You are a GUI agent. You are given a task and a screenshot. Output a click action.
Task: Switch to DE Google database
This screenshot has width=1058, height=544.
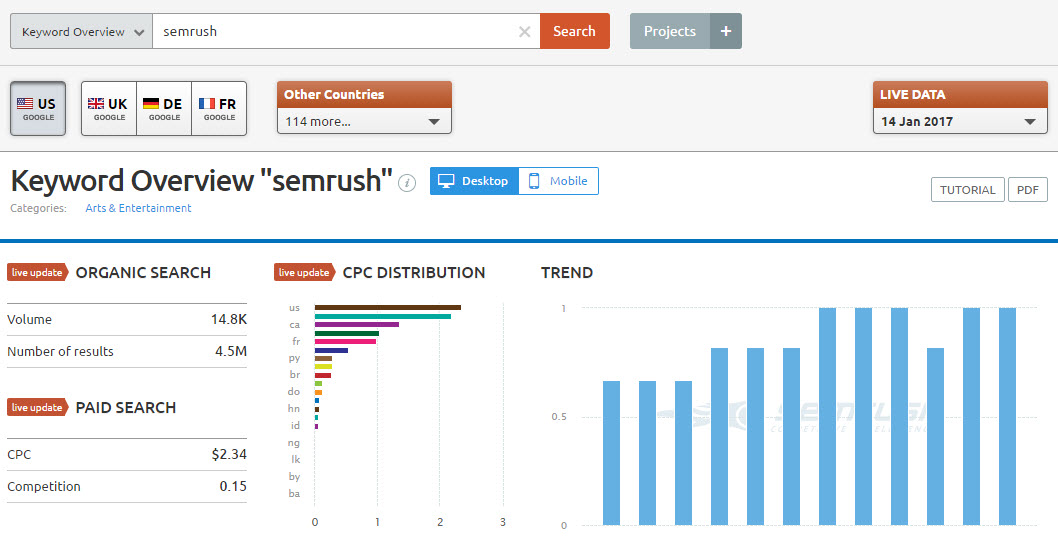pos(164,109)
